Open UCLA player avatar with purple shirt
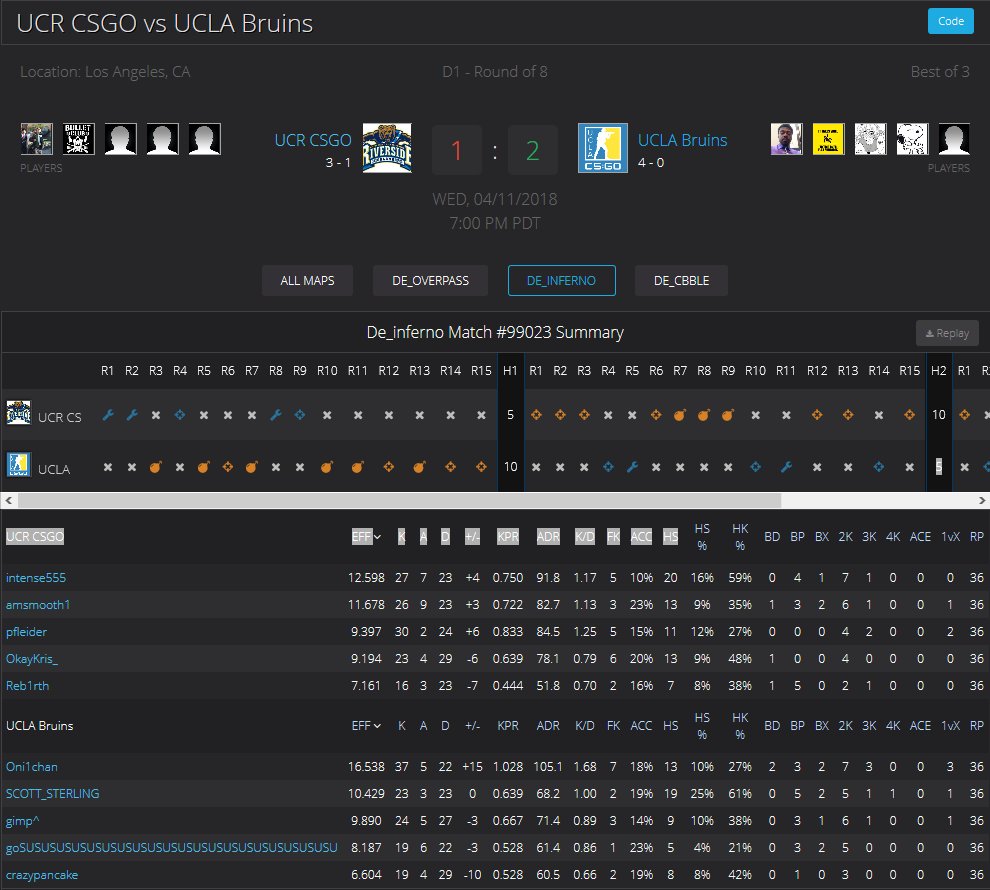This screenshot has height=890, width=990. [787, 139]
